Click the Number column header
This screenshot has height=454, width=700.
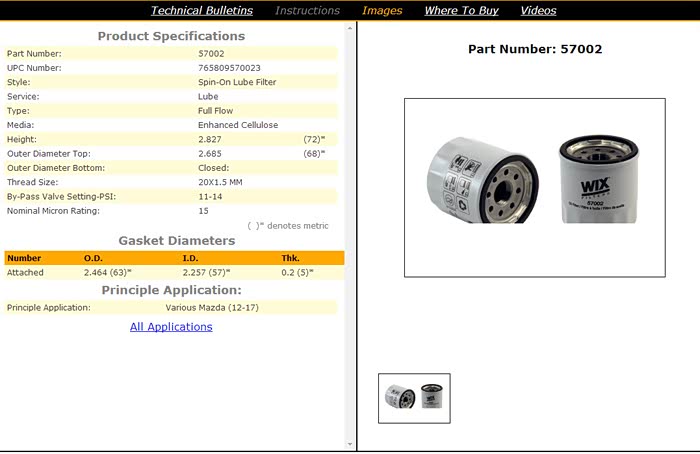[24, 258]
